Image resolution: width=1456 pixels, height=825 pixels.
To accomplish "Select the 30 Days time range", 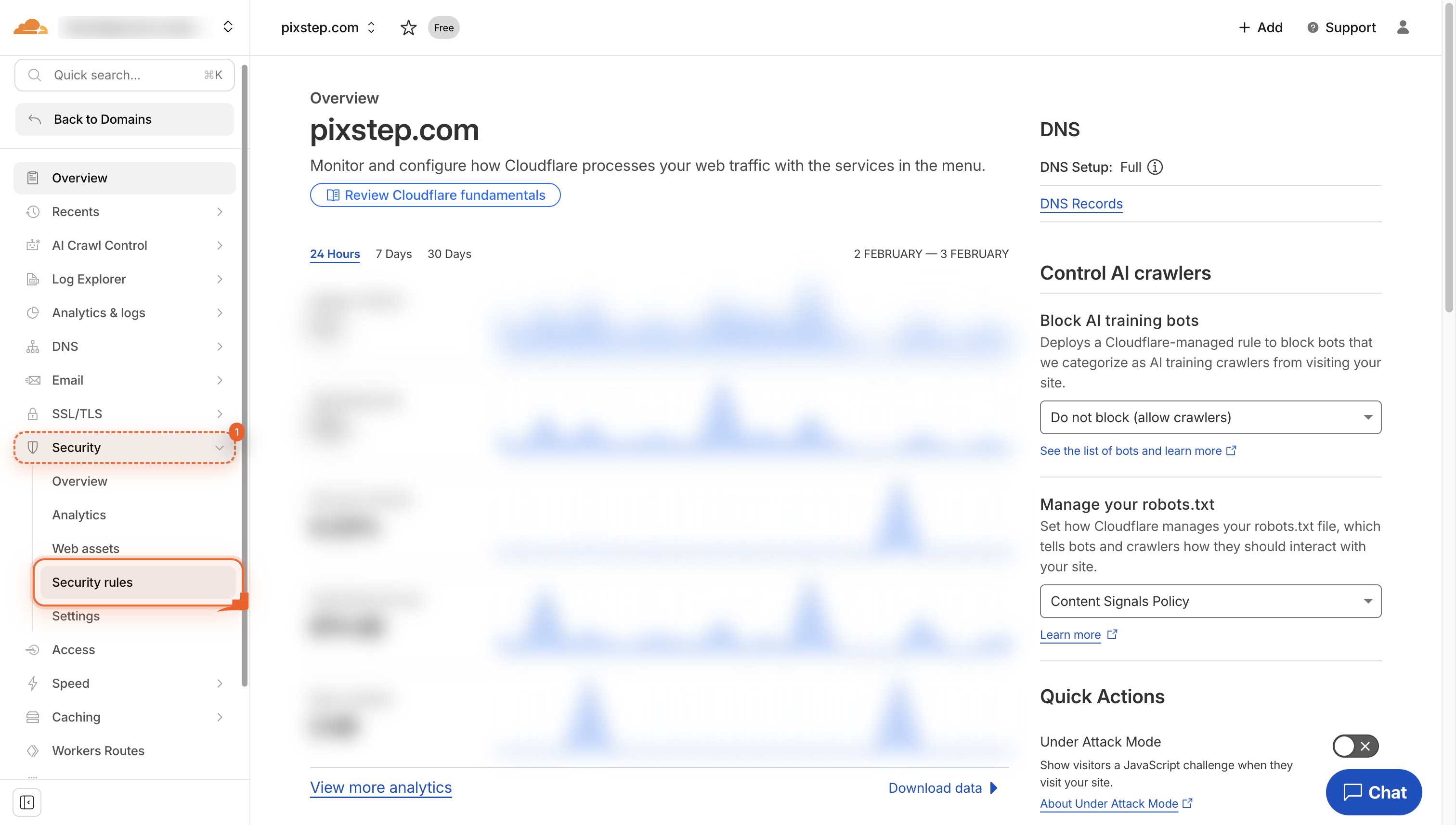I will [449, 253].
